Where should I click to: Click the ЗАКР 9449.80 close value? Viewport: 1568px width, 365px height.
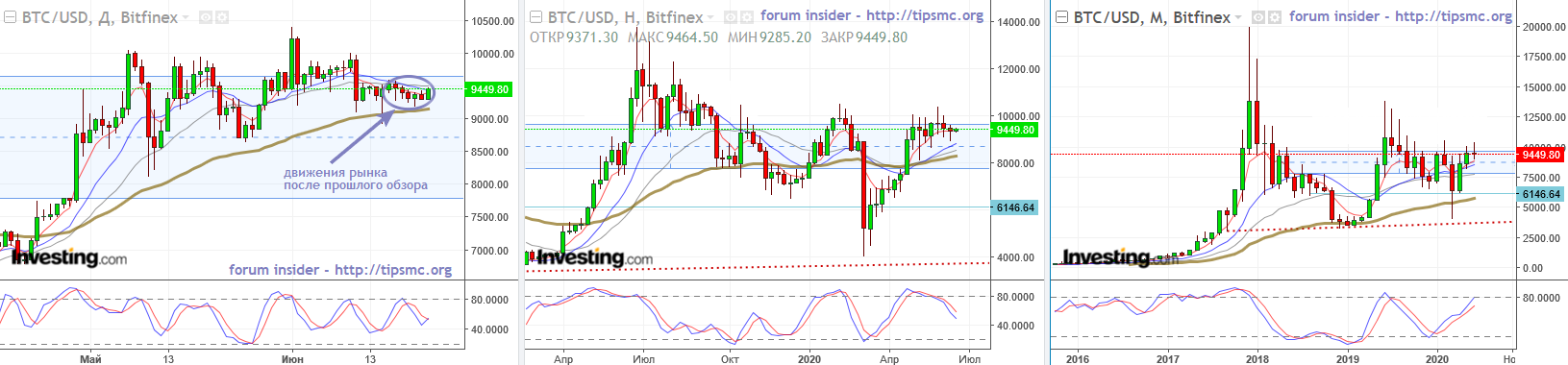(863, 37)
